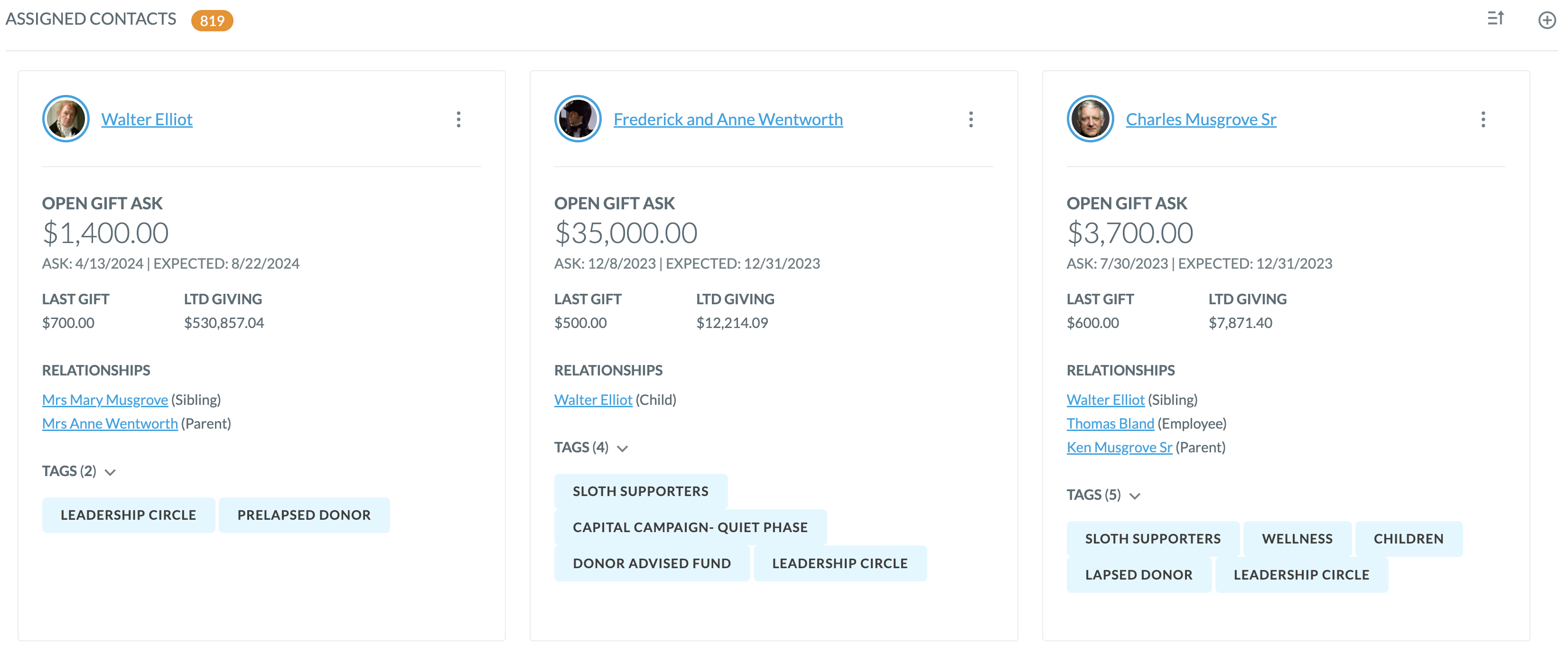Click the CHILDREN tag
Viewport: 1568px width, 656px height.
1409,539
